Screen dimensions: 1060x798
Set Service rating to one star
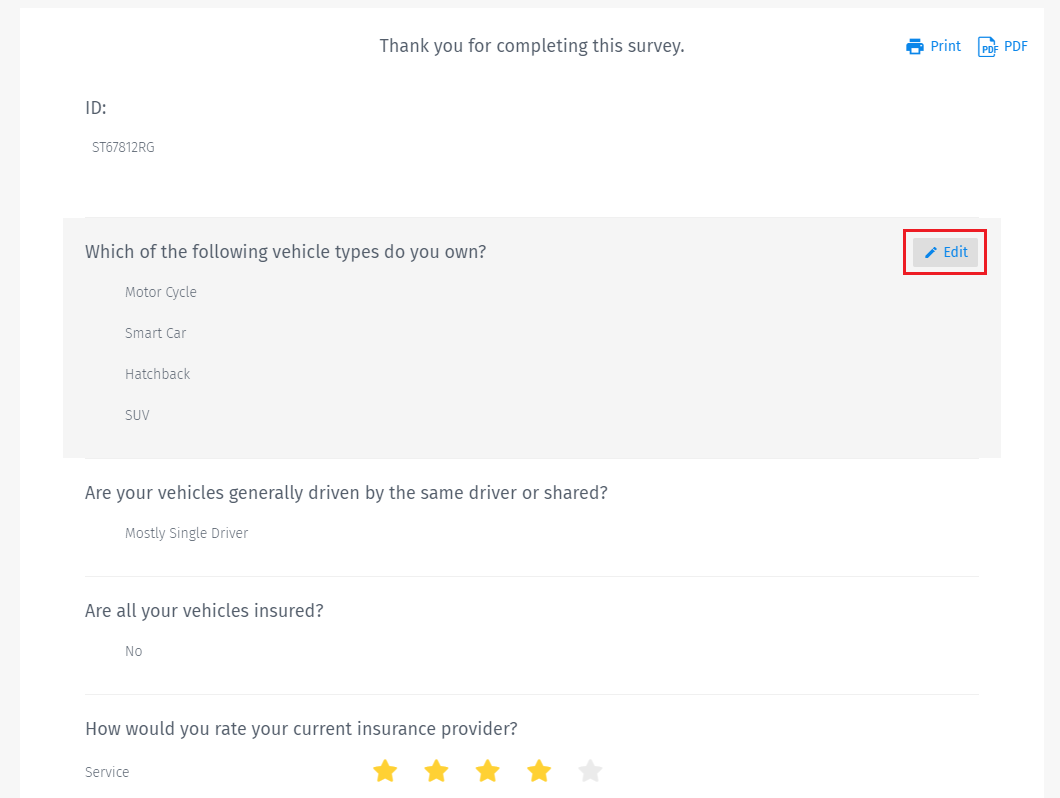[x=385, y=771]
